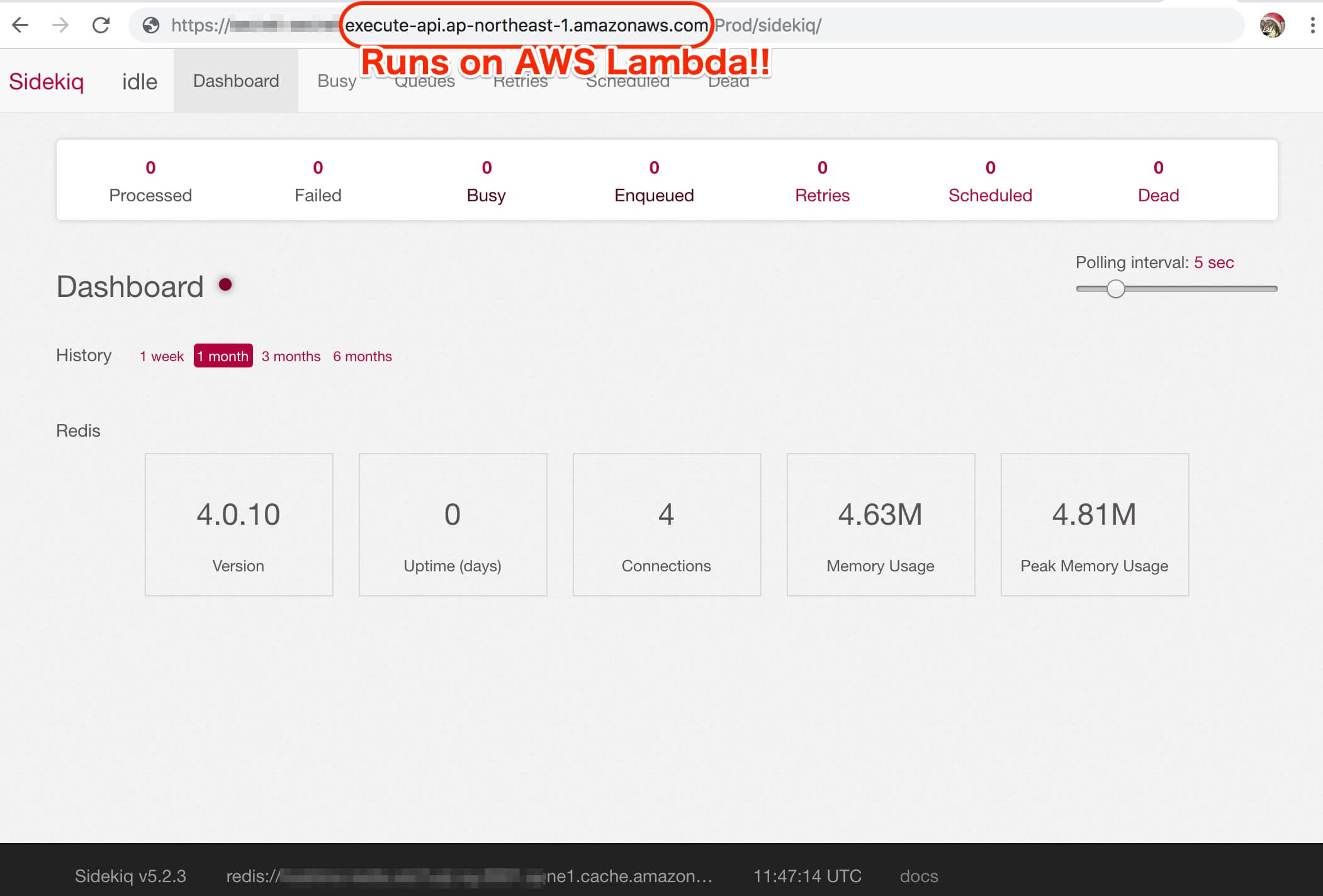
Task: Reload the page with refresh icon
Action: pyautogui.click(x=101, y=25)
